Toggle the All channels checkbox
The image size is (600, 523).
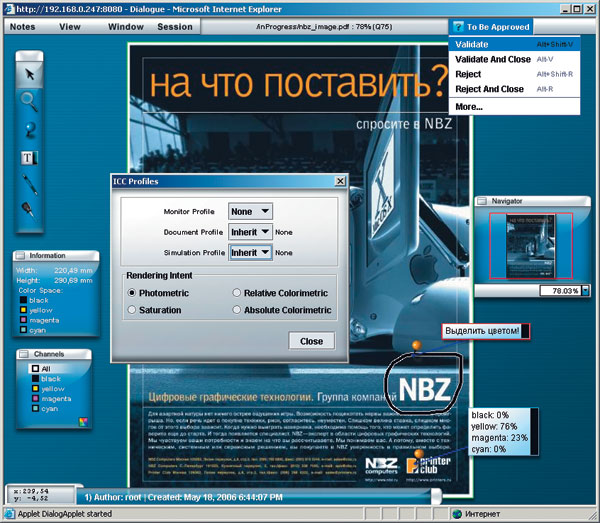pyautogui.click(x=36, y=368)
